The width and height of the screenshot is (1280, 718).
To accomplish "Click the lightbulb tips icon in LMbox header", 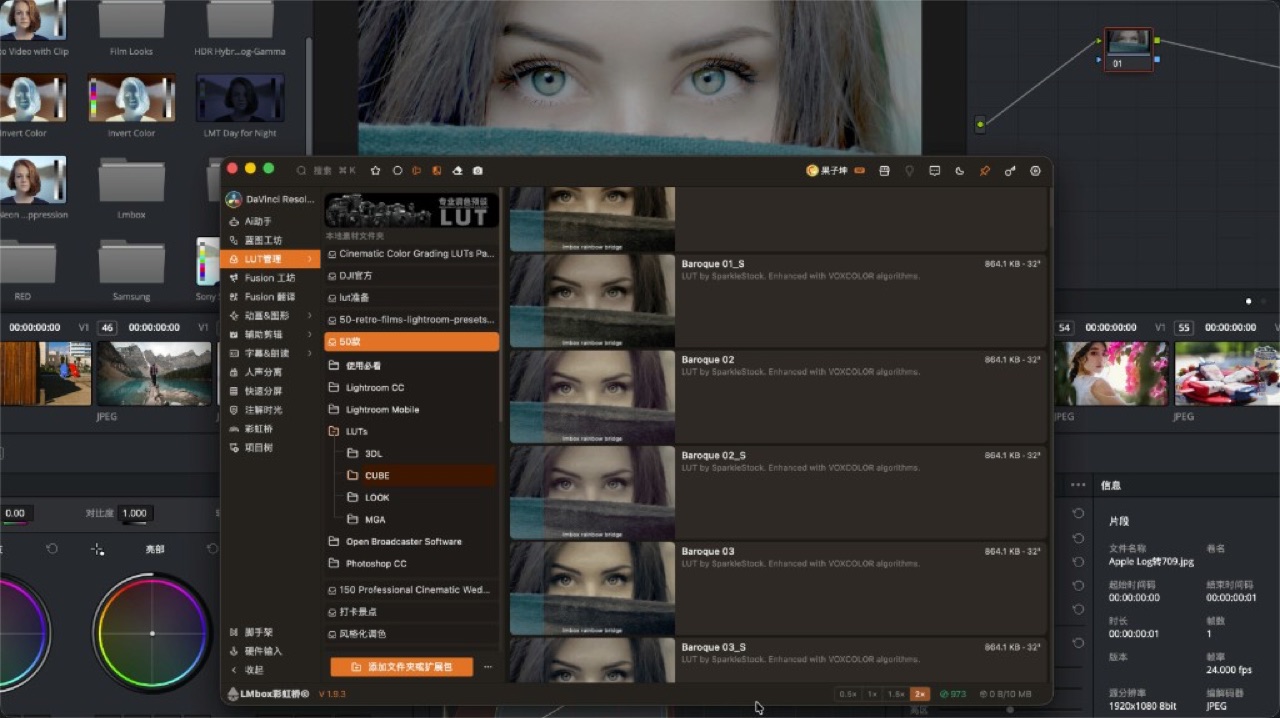I will [909, 171].
